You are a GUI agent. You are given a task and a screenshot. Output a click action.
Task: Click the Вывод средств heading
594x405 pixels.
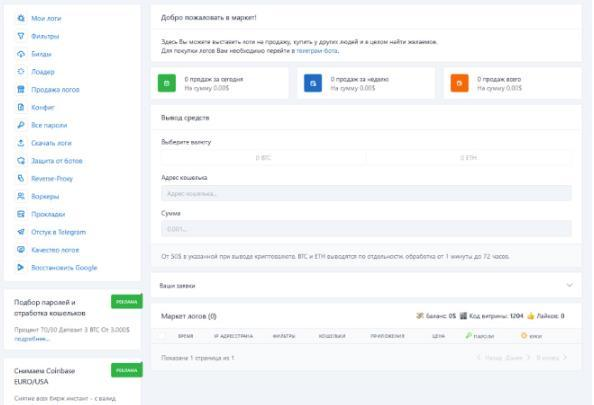[x=185, y=118]
